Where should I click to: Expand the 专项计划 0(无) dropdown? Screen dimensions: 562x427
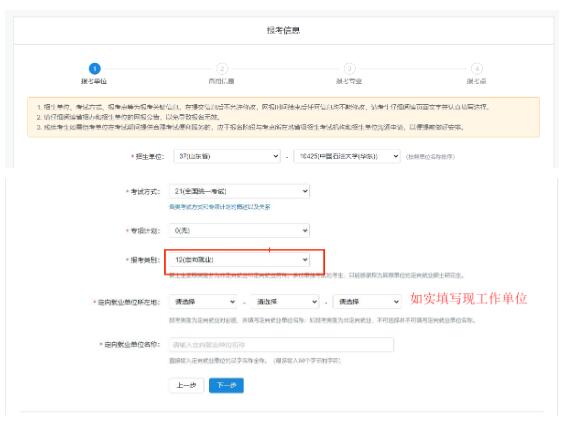click(x=239, y=230)
